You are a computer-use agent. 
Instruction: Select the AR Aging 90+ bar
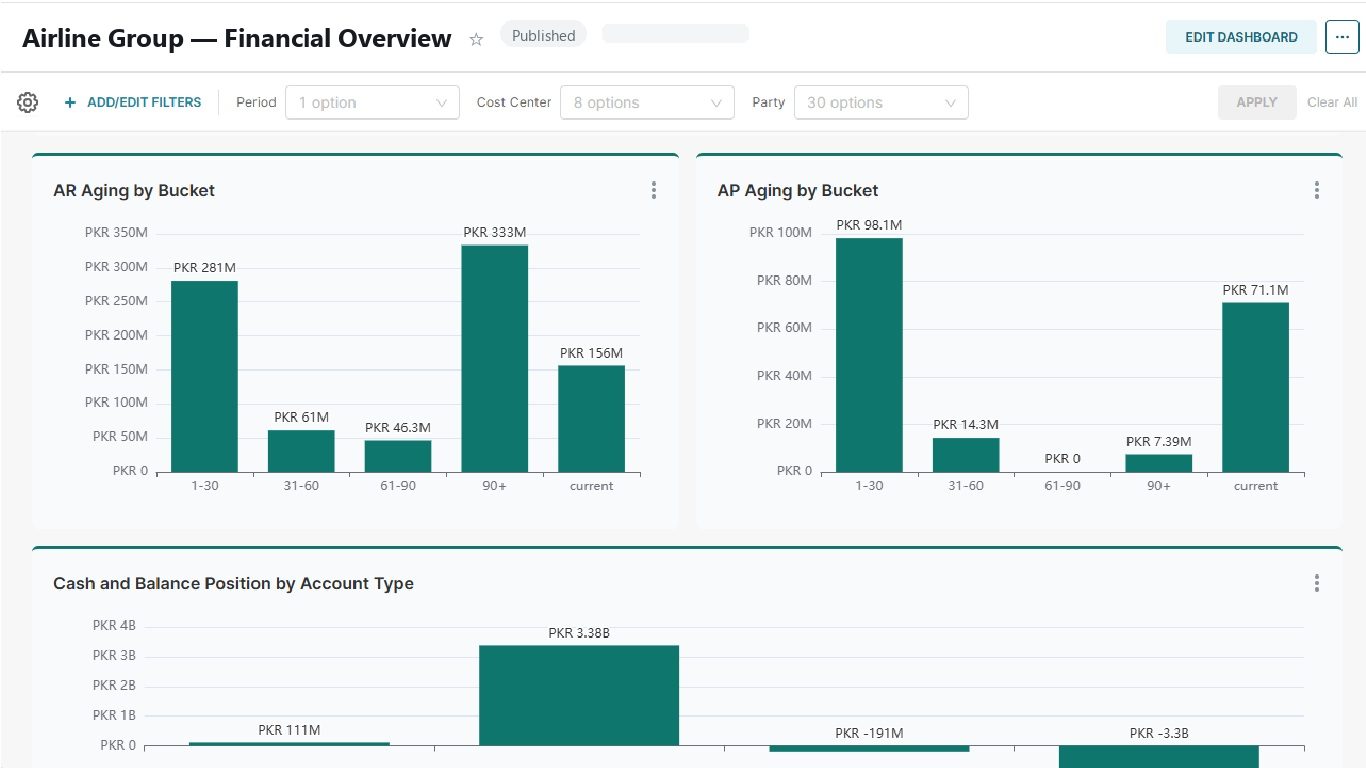coord(495,358)
